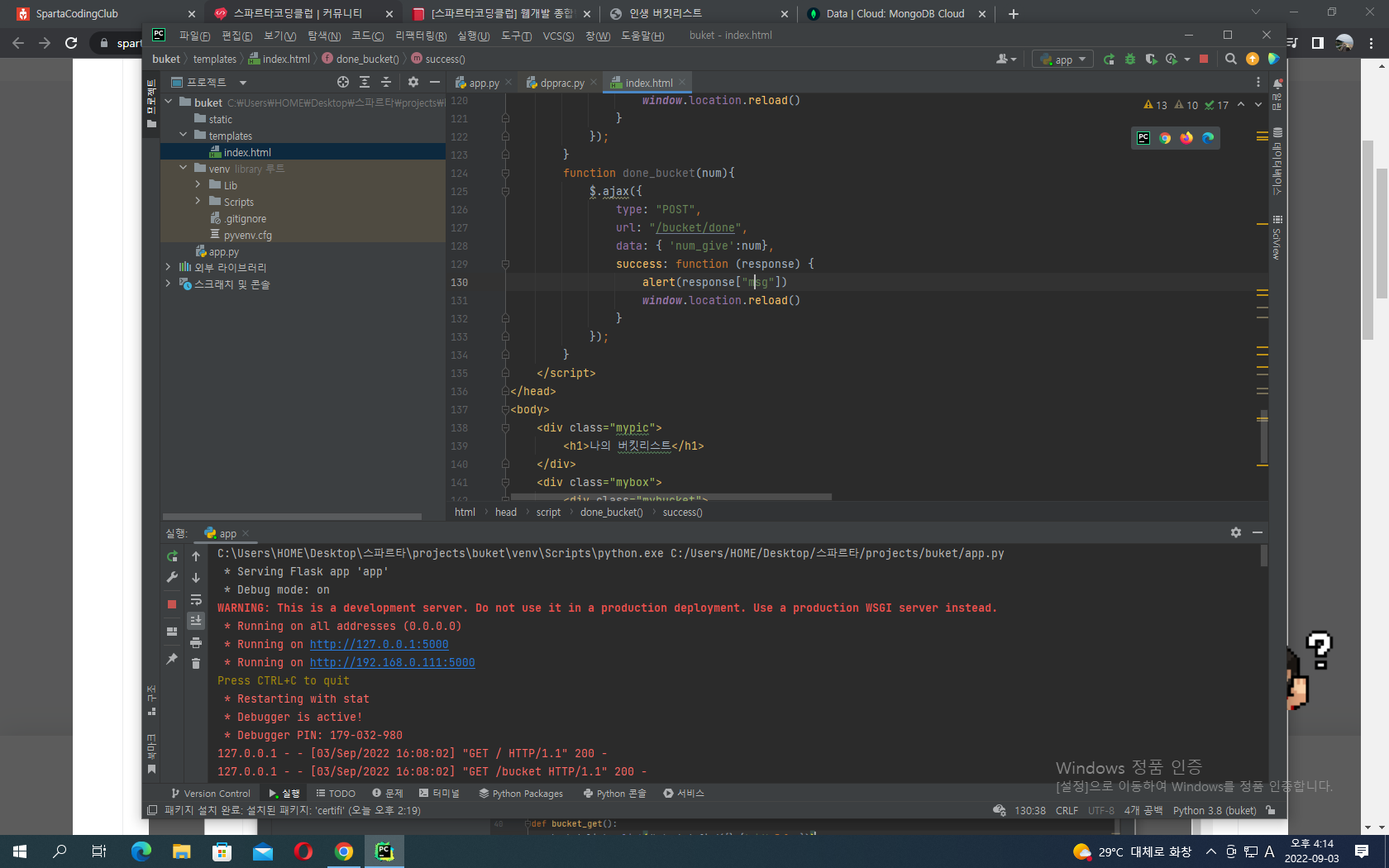Viewport: 1389px width, 868px height.
Task: Open the http://192.168.0.111:5000 link
Action: 393,662
